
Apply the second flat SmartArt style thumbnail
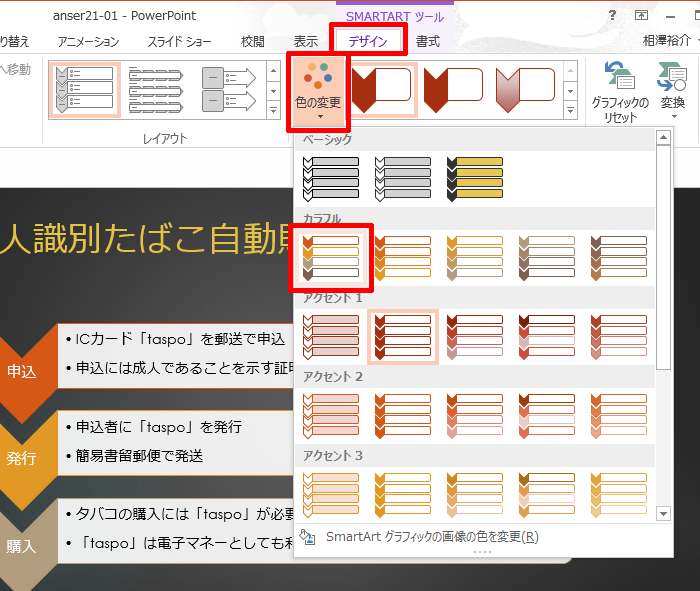[453, 90]
